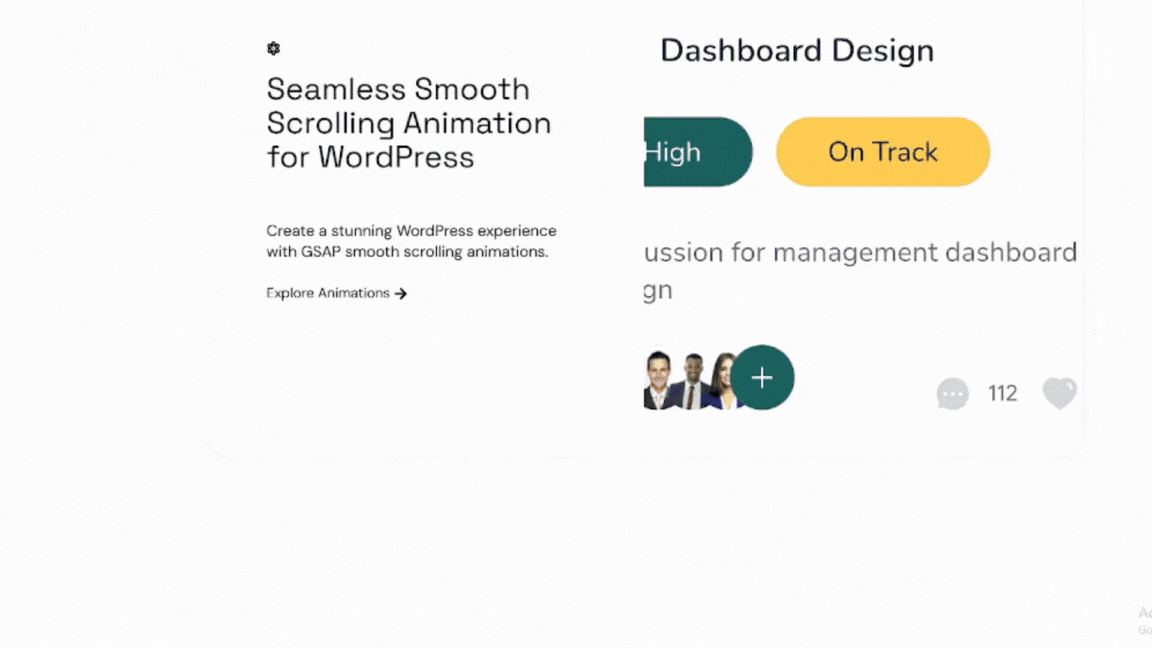Click the Dashboard Design card title
Screen dimensions: 1152x648
pos(797,51)
